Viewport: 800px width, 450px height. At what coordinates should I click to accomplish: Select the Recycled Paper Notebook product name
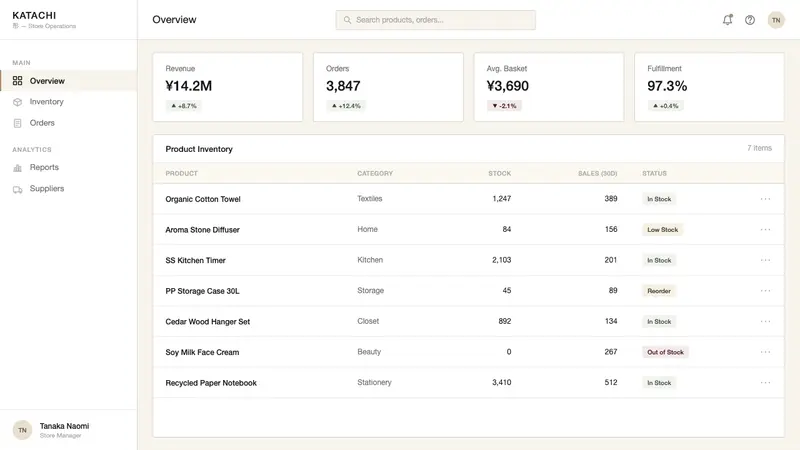pos(211,383)
